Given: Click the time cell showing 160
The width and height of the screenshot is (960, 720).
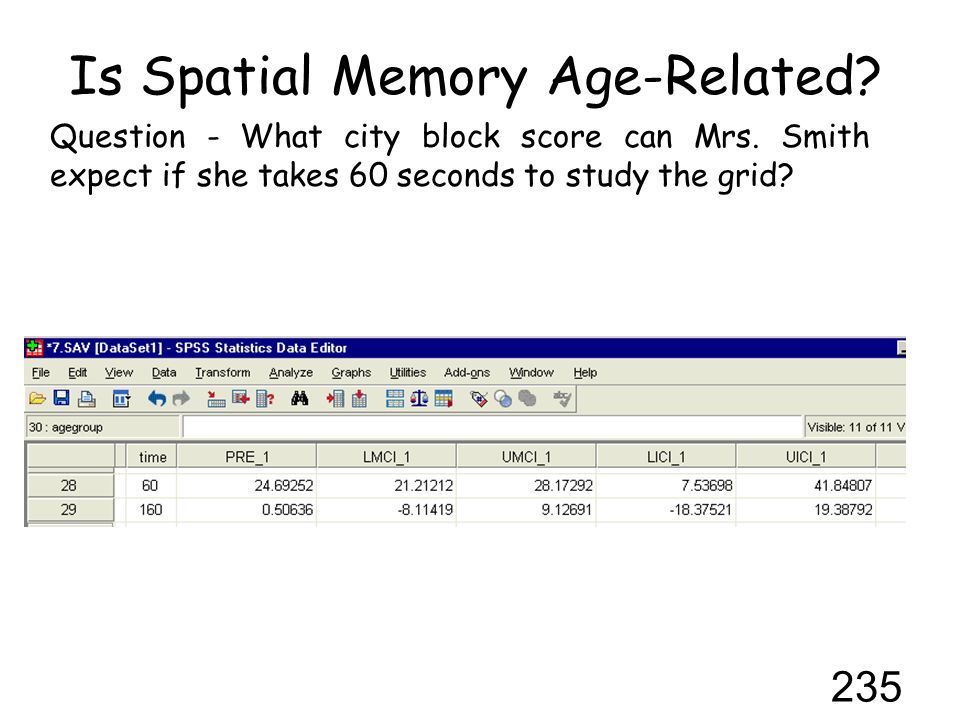Looking at the screenshot, I should click(x=150, y=509).
